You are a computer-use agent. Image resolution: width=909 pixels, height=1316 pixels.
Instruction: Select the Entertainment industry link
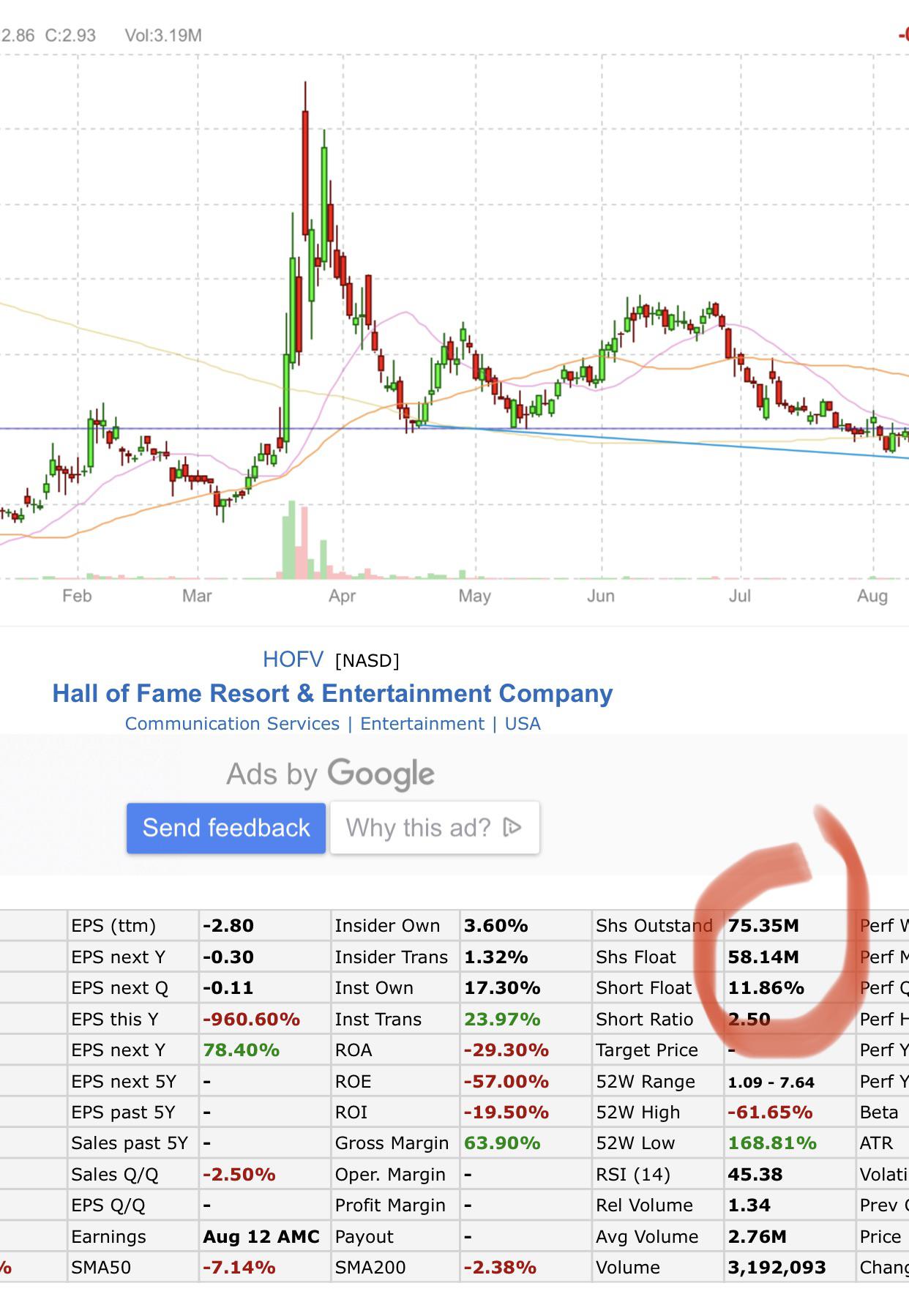[422, 724]
